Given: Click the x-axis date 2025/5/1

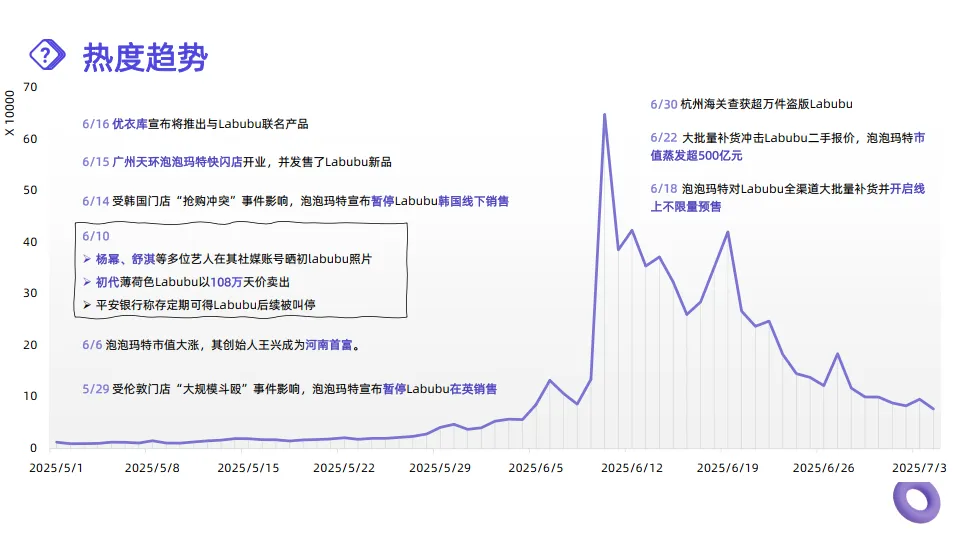Looking at the screenshot, I should coord(56,468).
